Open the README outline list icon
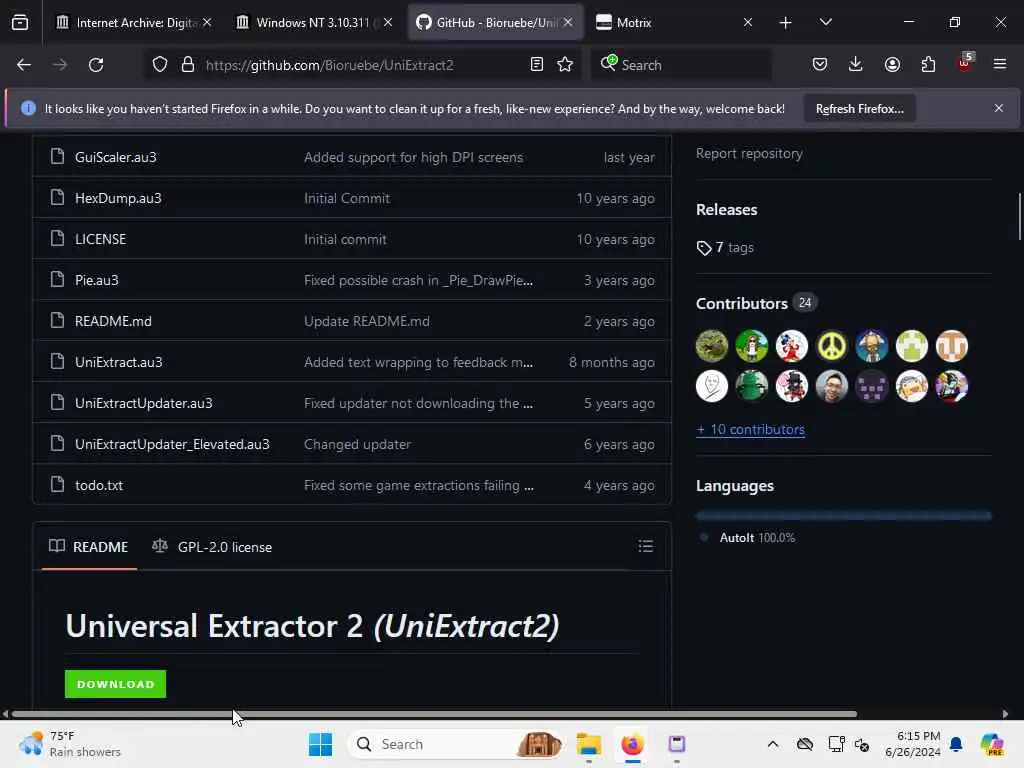 pos(646,547)
